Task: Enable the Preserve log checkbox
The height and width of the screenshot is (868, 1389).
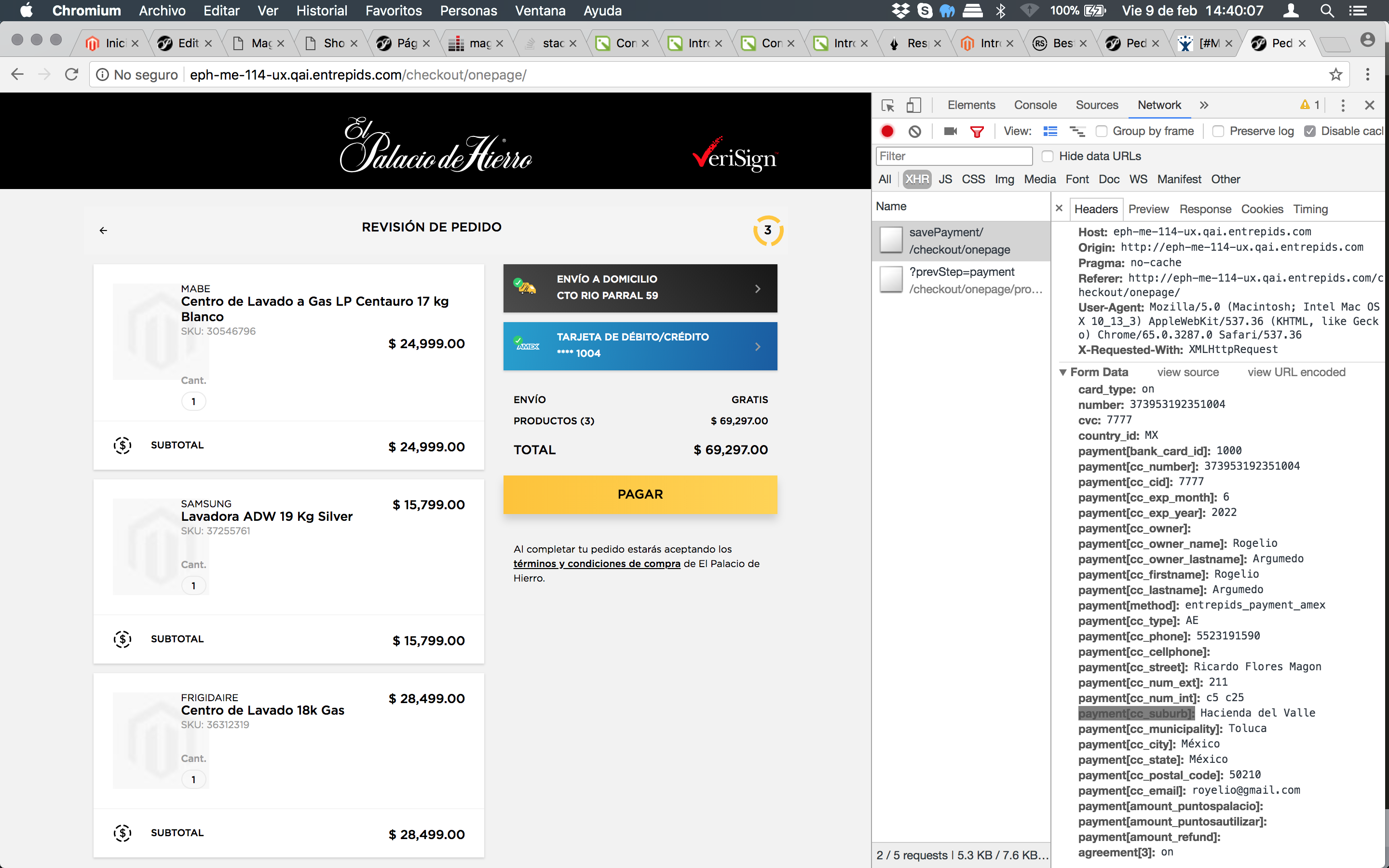Action: coord(1218,132)
